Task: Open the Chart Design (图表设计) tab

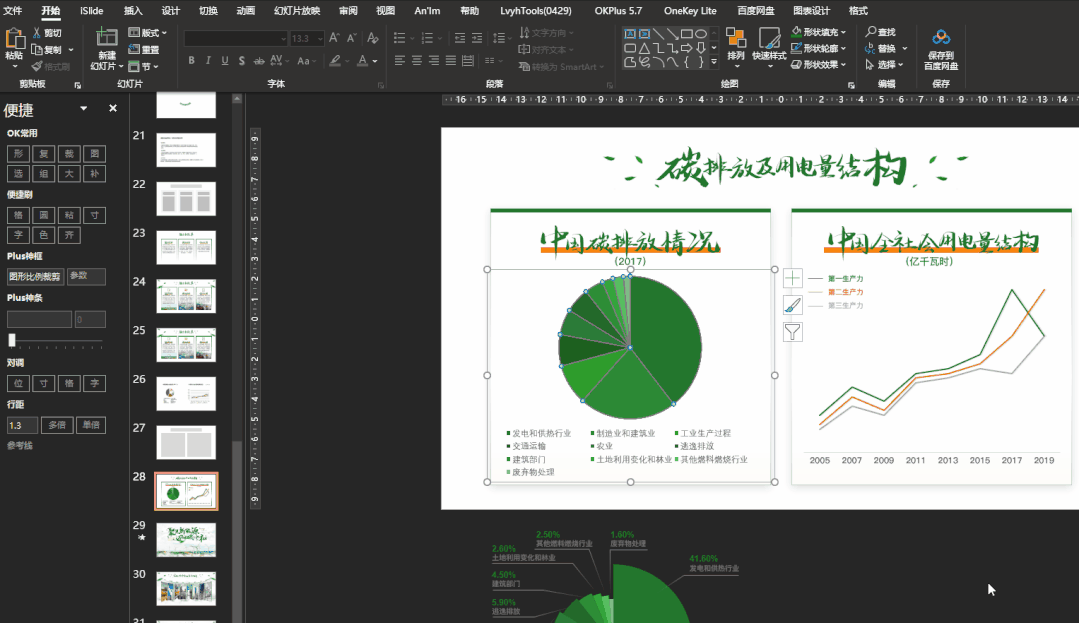Action: click(811, 10)
